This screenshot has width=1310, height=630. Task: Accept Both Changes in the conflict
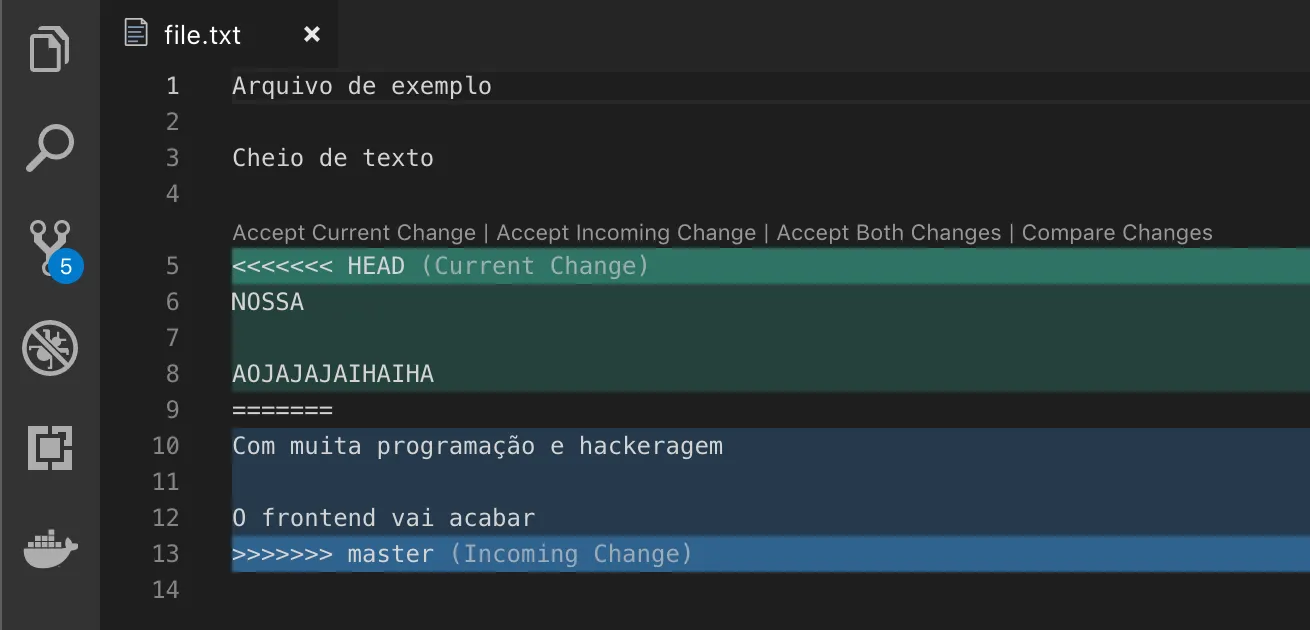[888, 232]
